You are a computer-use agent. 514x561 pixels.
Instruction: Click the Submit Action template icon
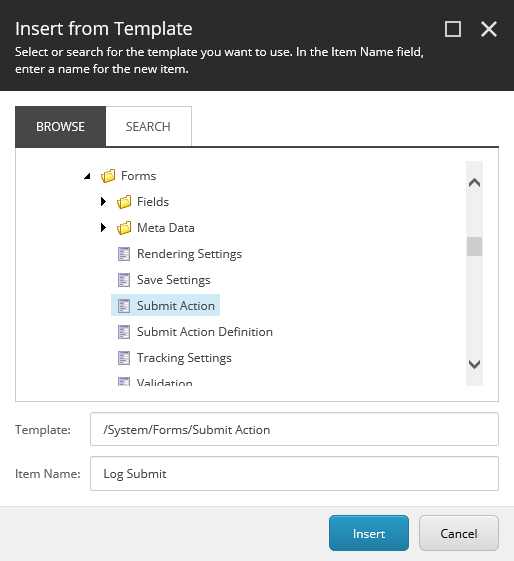point(124,306)
